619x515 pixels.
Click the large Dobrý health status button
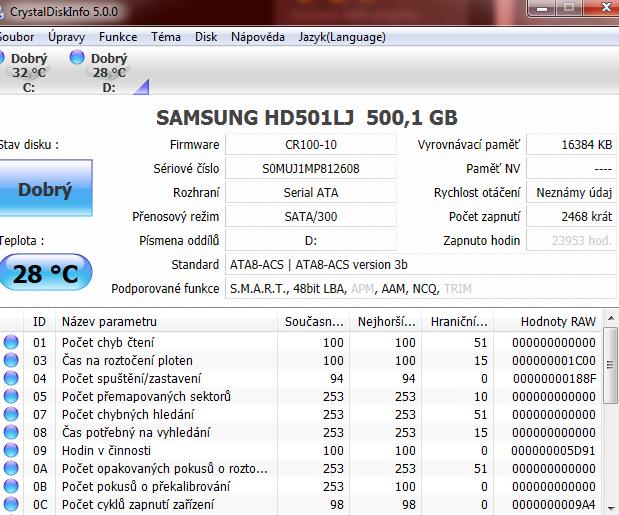tap(45, 188)
